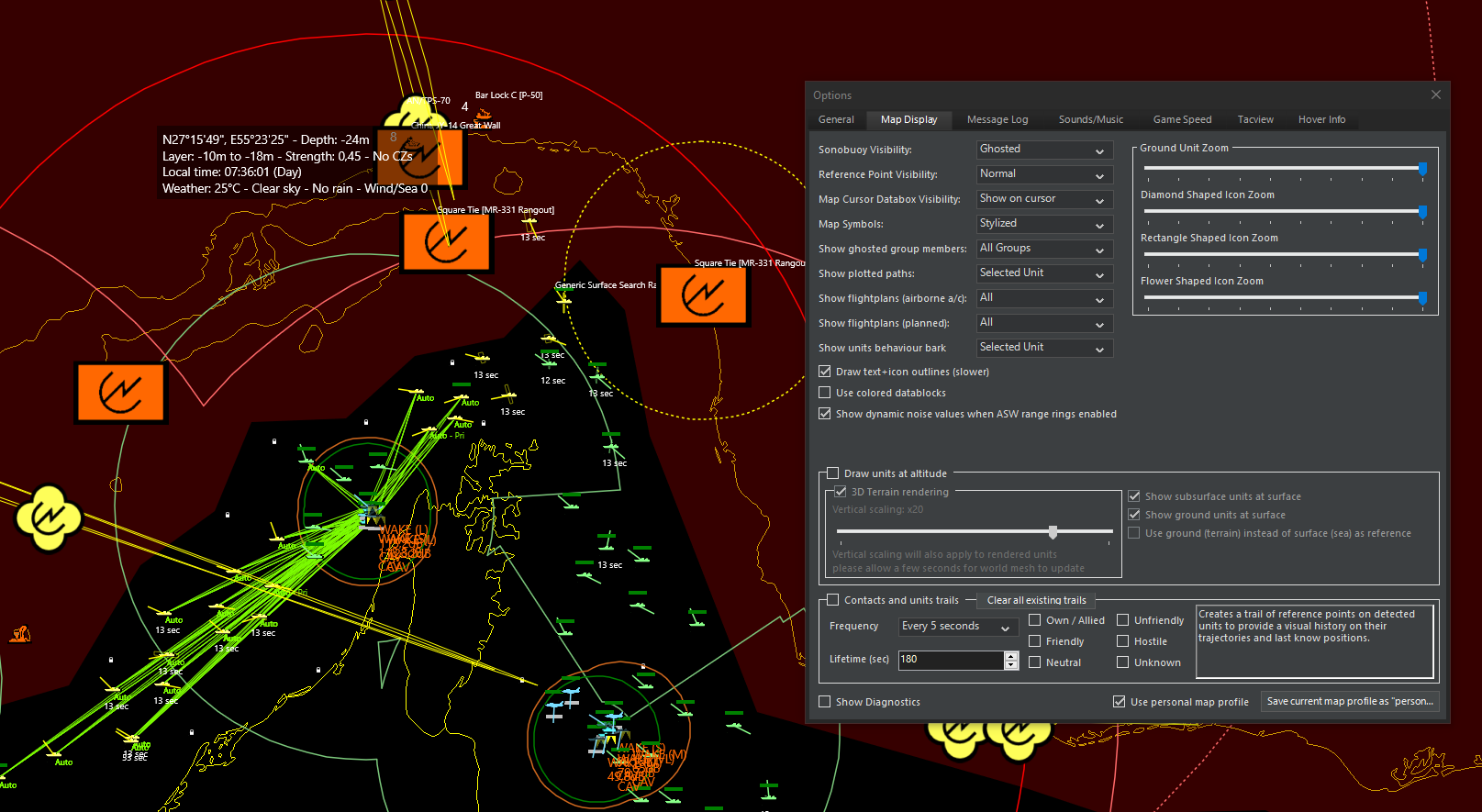
Task: Close the Options dialog with X
Action: point(1436,95)
